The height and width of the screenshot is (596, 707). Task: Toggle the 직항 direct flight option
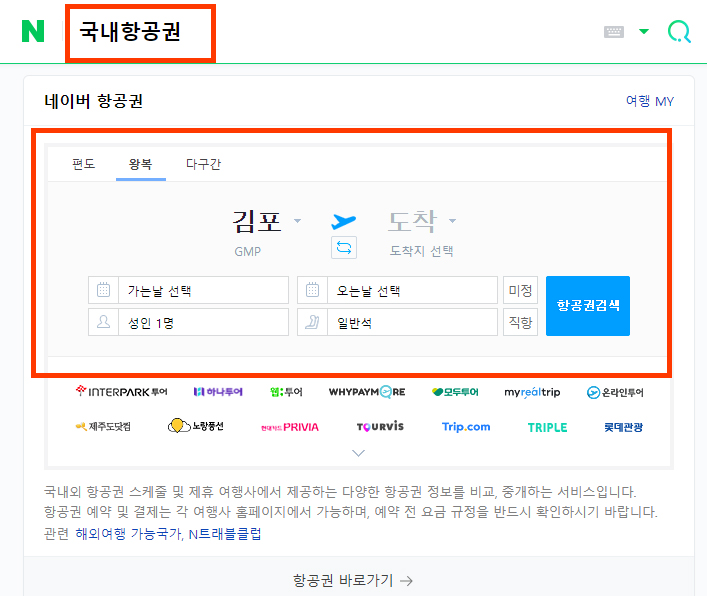coord(520,322)
